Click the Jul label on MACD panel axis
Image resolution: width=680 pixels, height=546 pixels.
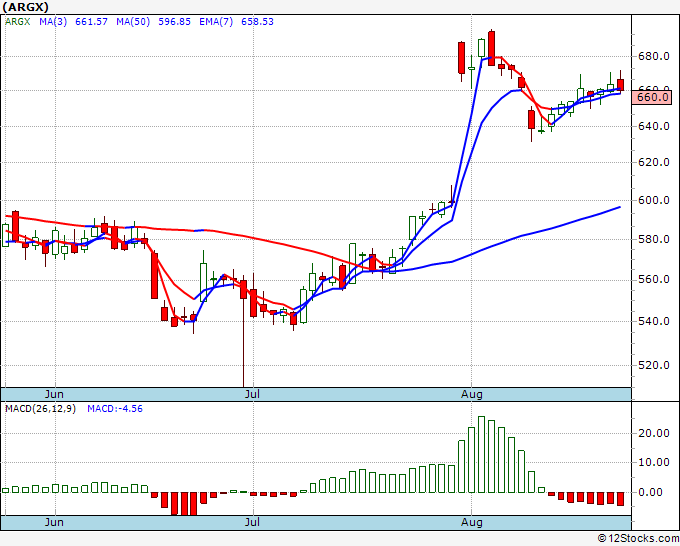point(252,522)
